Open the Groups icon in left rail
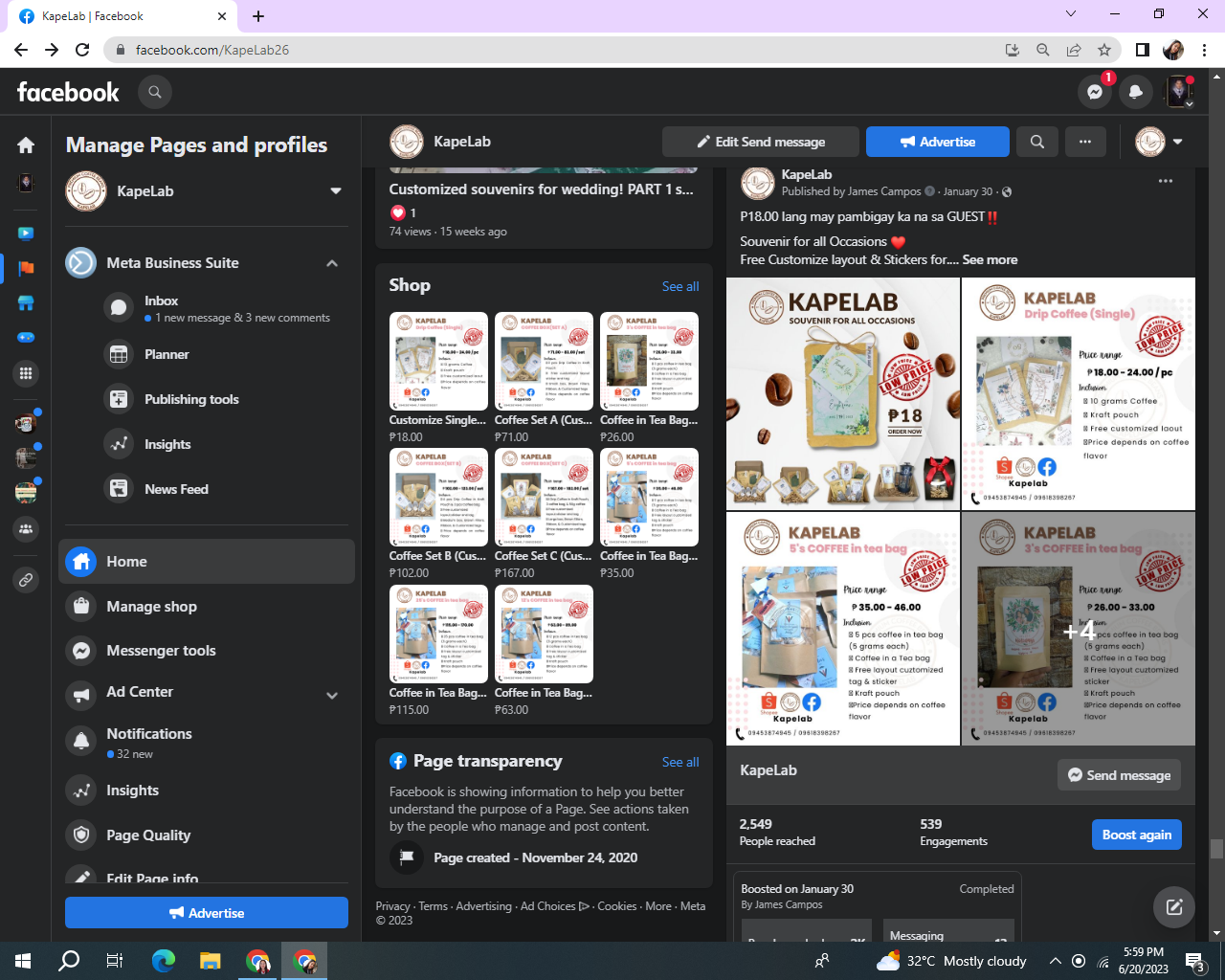 [x=26, y=528]
